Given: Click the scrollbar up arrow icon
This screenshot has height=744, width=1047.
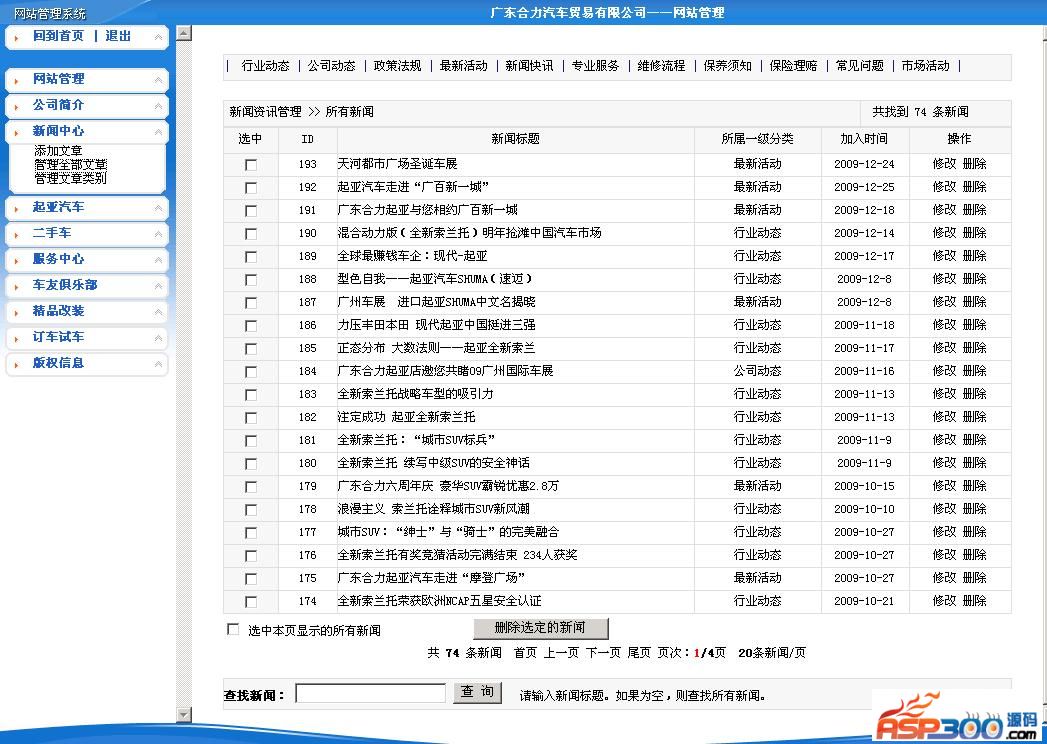Looking at the screenshot, I should [x=184, y=33].
